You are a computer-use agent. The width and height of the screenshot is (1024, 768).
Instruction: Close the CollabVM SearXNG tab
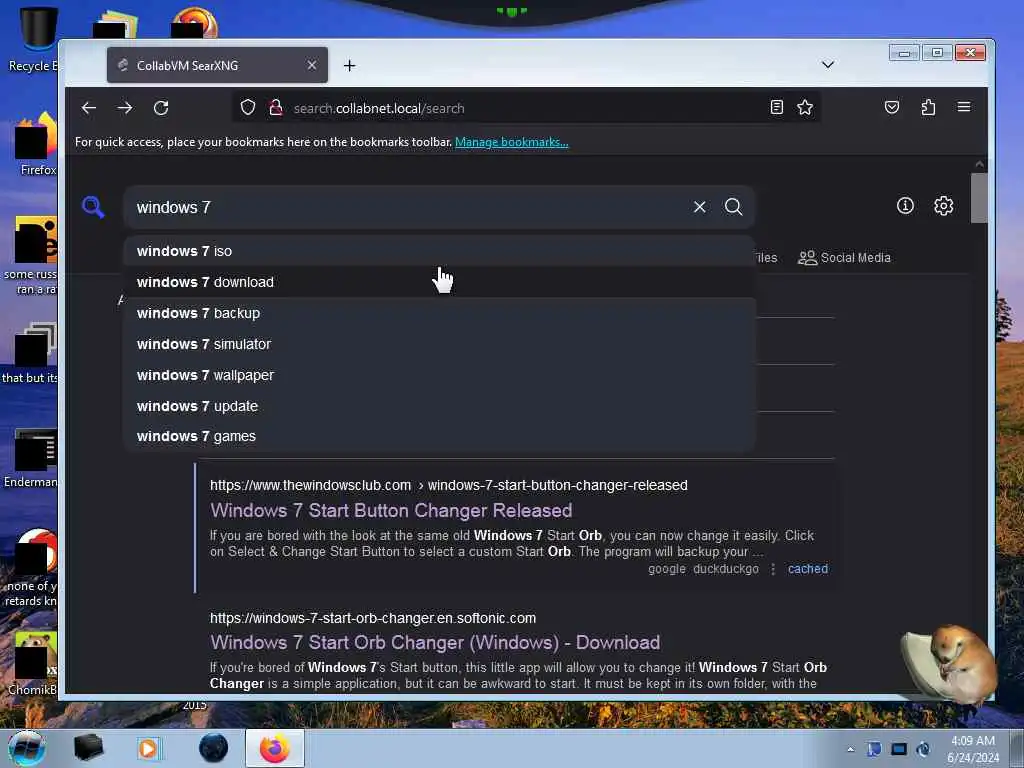(x=312, y=65)
